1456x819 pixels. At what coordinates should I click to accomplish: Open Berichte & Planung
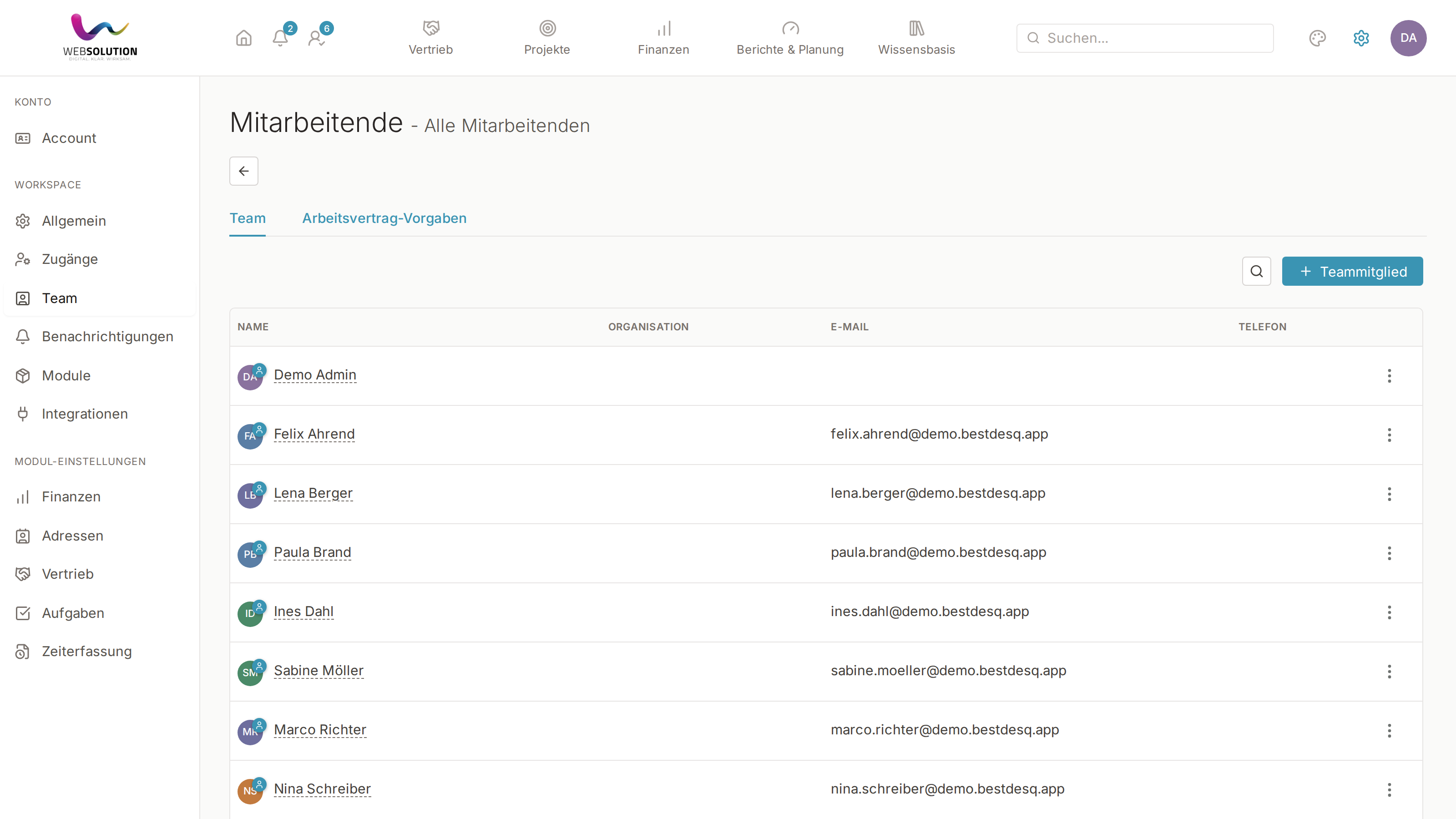click(x=790, y=38)
